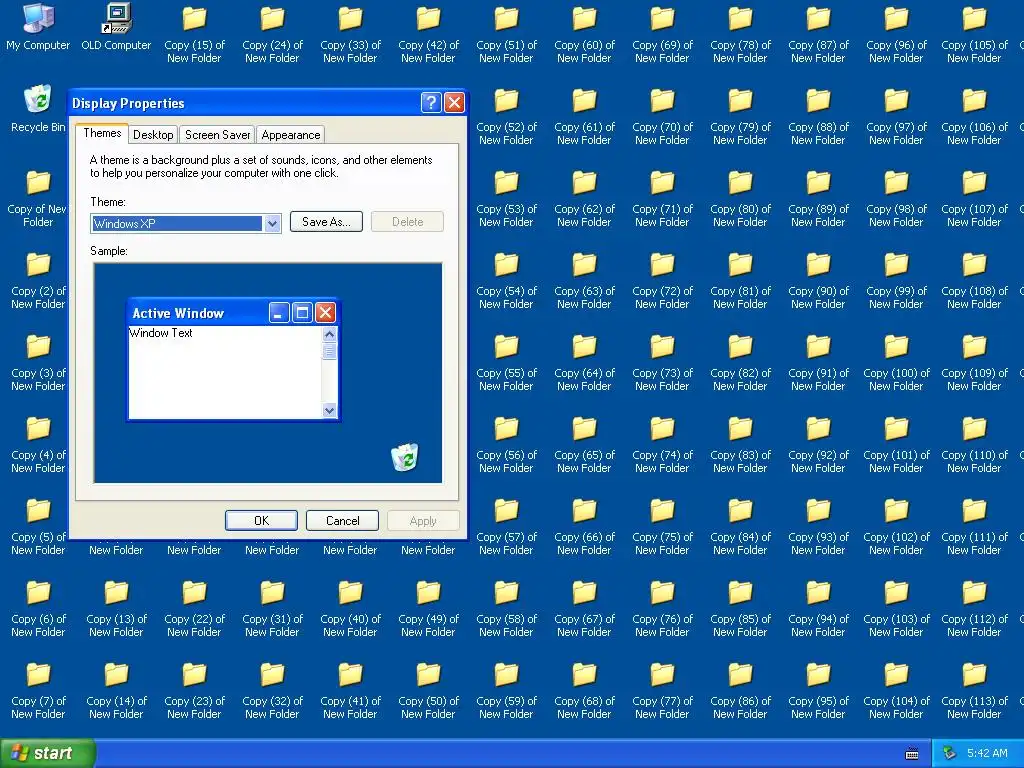The height and width of the screenshot is (768, 1024).
Task: Select the Copy (110) of New Folder icon
Action: pyautogui.click(x=974, y=444)
